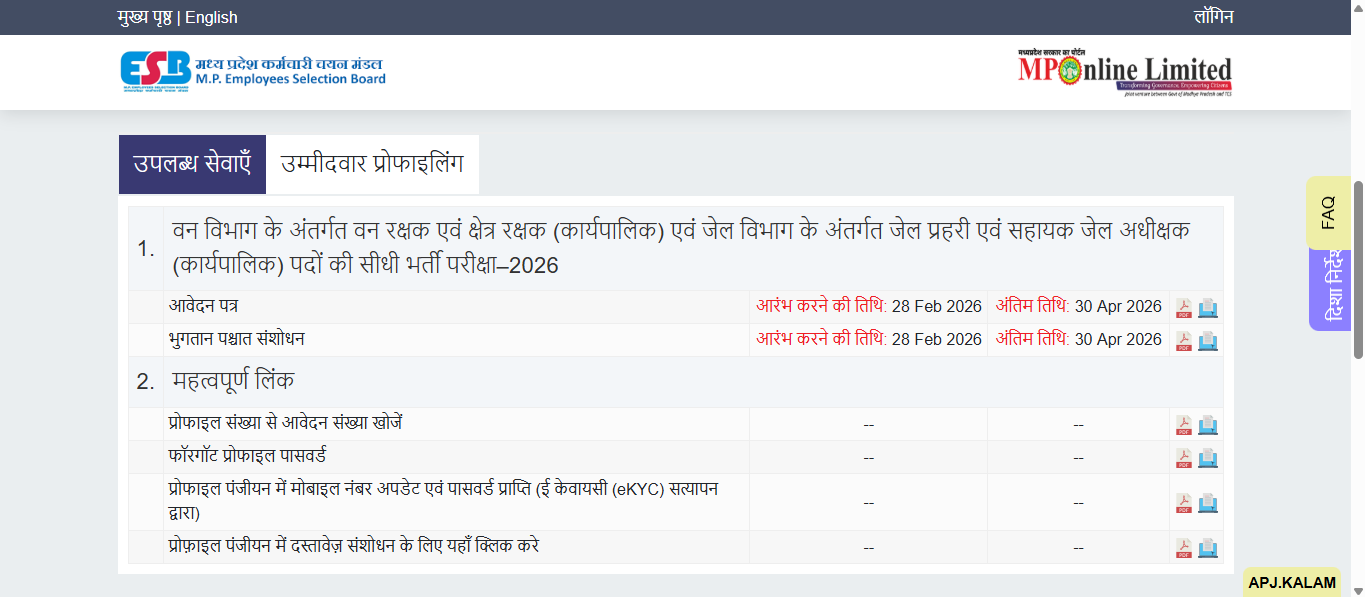Click the apply icon for भुगतान पश्चात संशोधन
Viewport: 1365px width, 597px height.
pos(1207,339)
